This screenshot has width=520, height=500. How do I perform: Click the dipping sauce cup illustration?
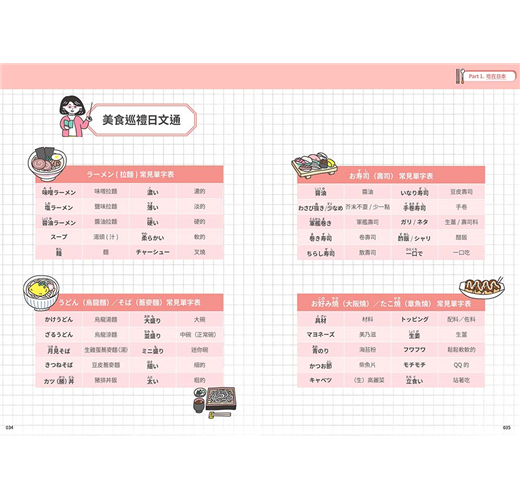199,405
